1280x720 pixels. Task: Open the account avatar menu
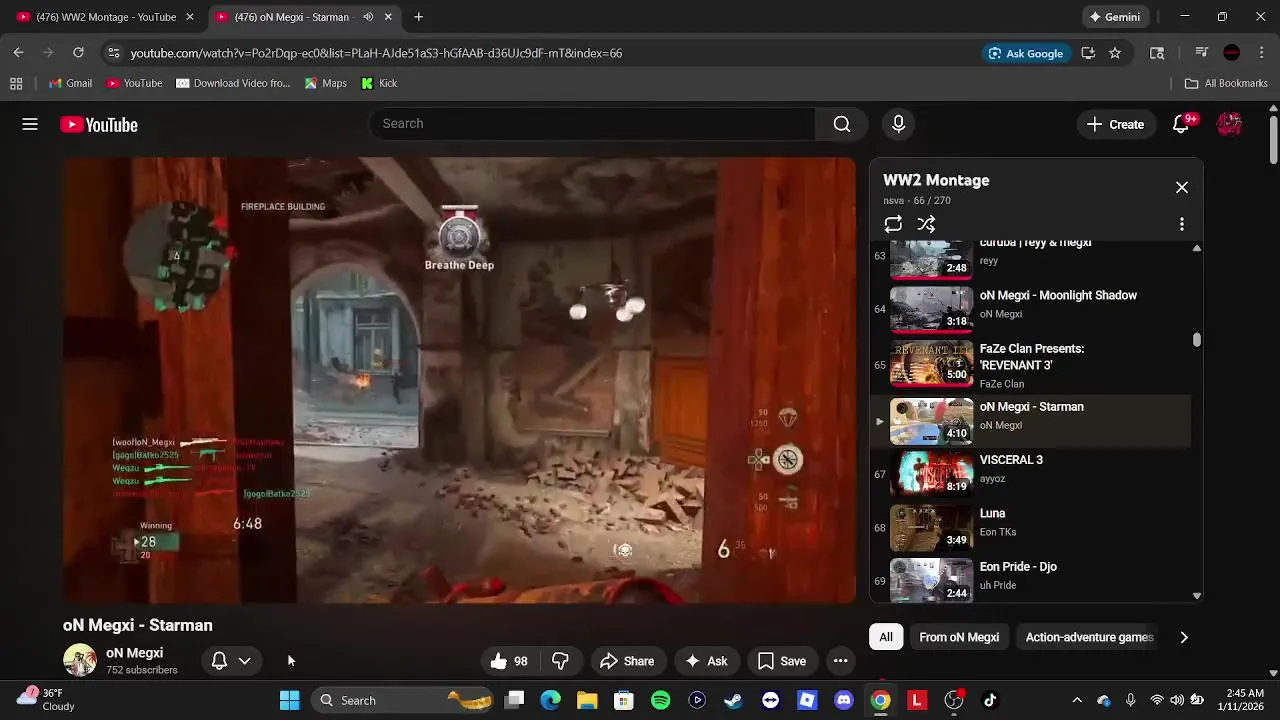point(1229,124)
